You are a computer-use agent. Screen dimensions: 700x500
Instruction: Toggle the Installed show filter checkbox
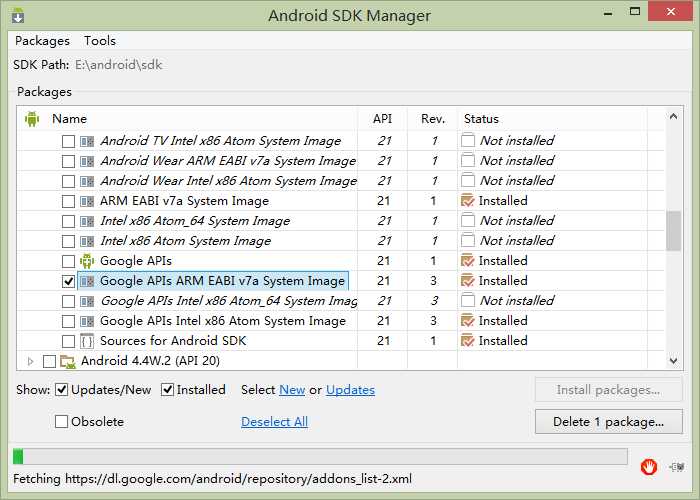(x=167, y=390)
